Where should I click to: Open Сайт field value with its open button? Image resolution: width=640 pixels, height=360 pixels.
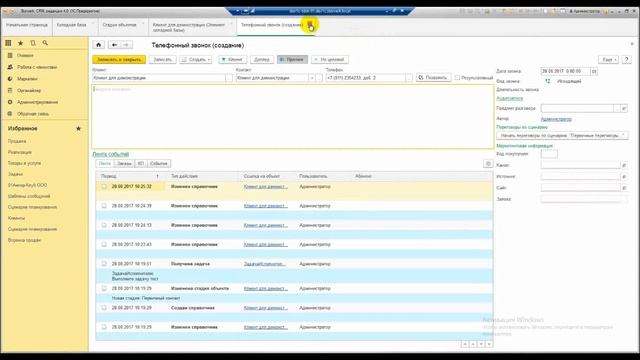tap(624, 188)
